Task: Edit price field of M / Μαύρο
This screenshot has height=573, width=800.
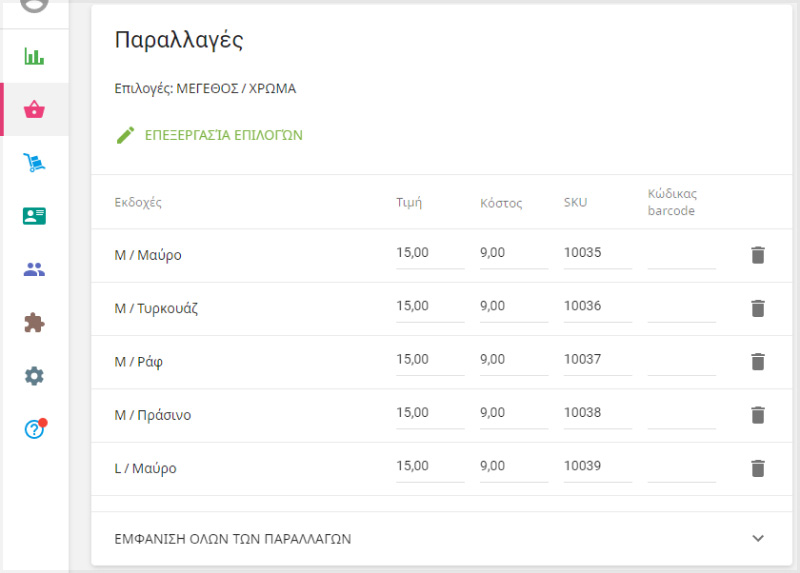Action: (430, 254)
